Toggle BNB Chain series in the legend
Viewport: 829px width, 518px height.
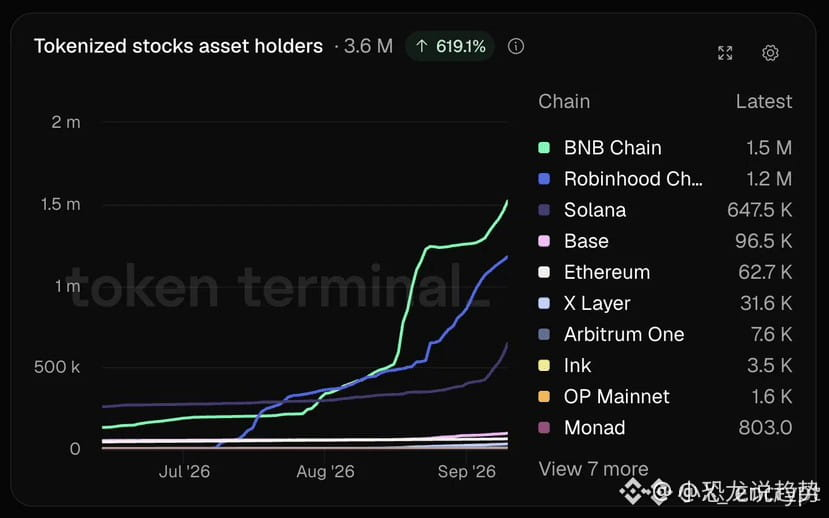pyautogui.click(x=665, y=148)
